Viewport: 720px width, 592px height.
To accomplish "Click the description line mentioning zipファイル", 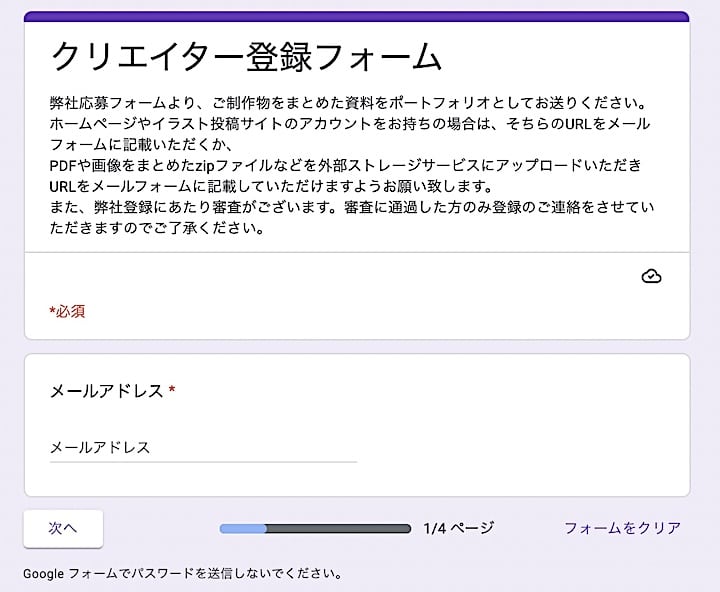I will [345, 165].
